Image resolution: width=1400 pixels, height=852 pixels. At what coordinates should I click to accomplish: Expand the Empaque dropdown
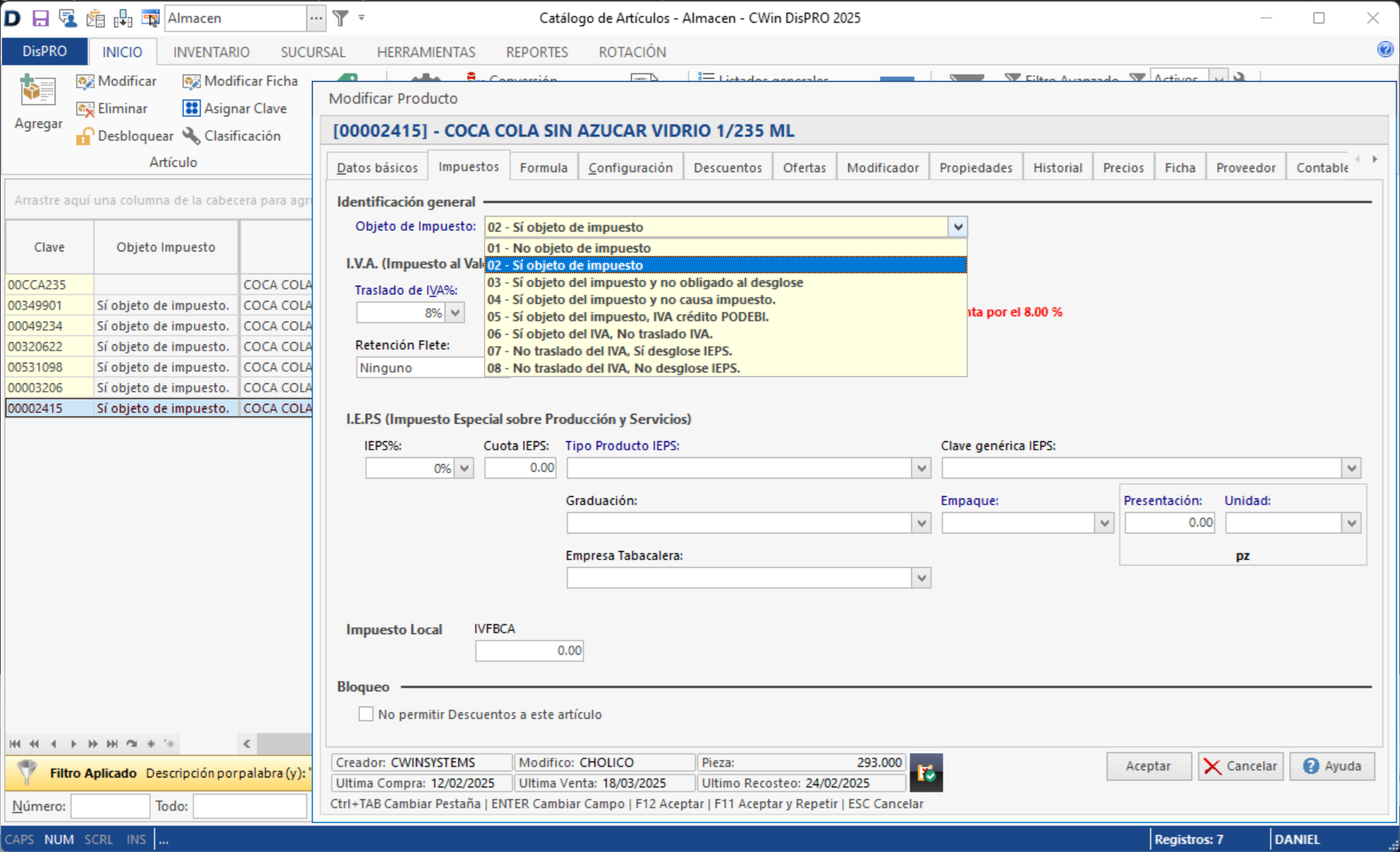click(x=1104, y=523)
